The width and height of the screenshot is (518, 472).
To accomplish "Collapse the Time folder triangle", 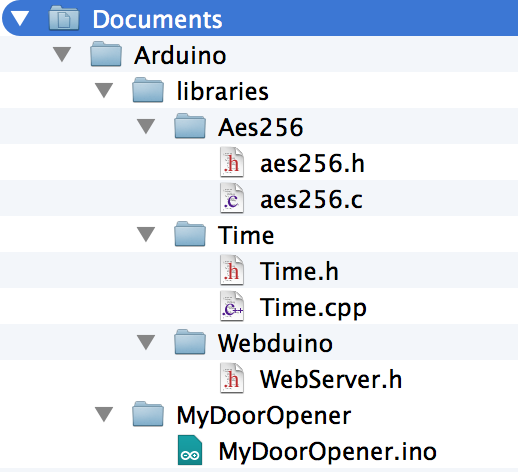I will tap(146, 234).
